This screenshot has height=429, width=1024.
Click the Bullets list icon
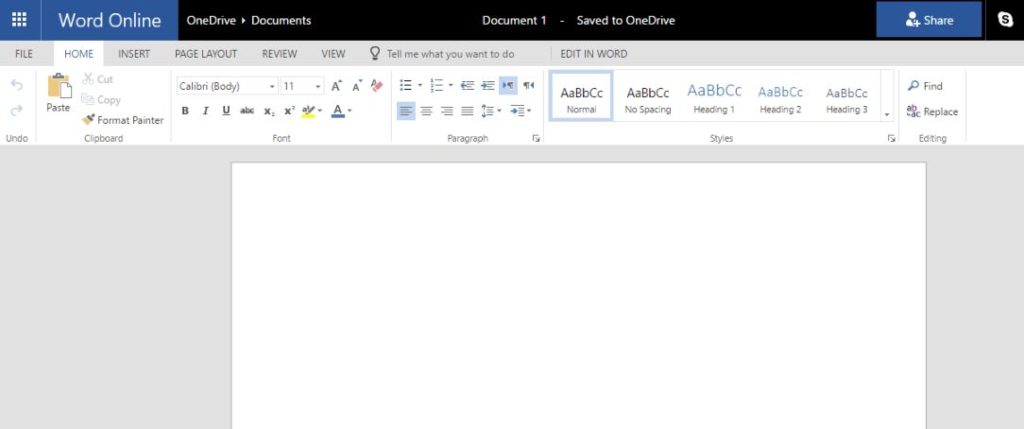point(406,86)
